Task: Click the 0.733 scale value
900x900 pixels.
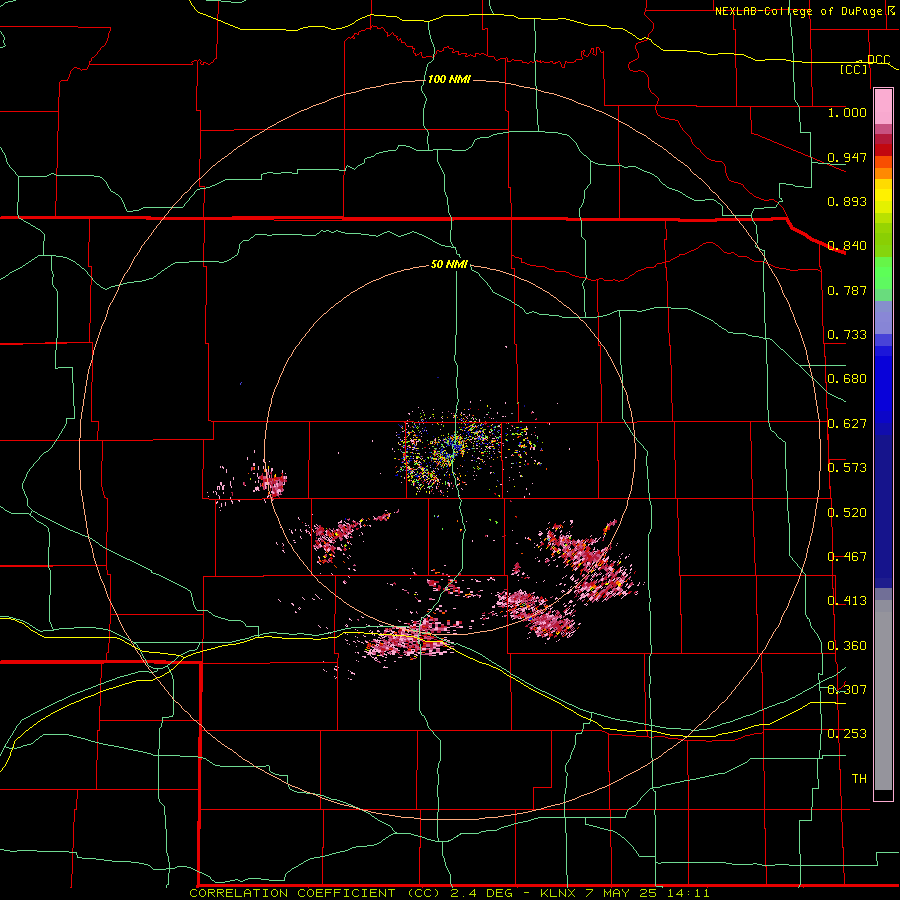Action: (x=847, y=335)
